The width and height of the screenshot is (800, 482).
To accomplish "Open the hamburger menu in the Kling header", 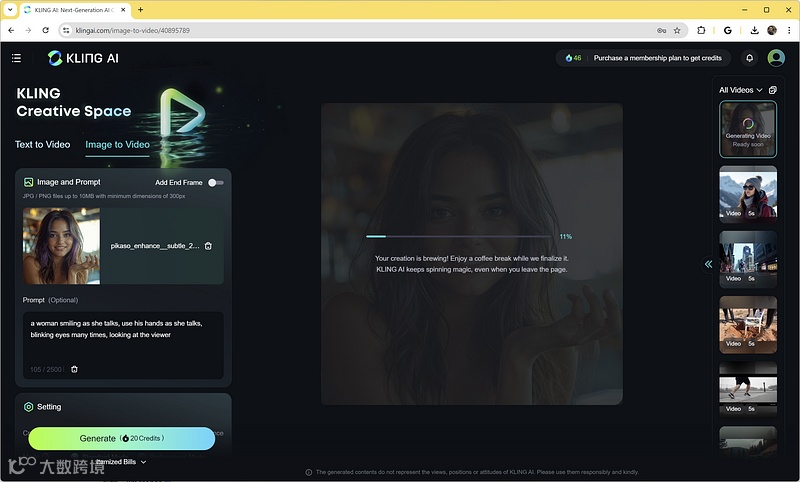I will coord(16,58).
